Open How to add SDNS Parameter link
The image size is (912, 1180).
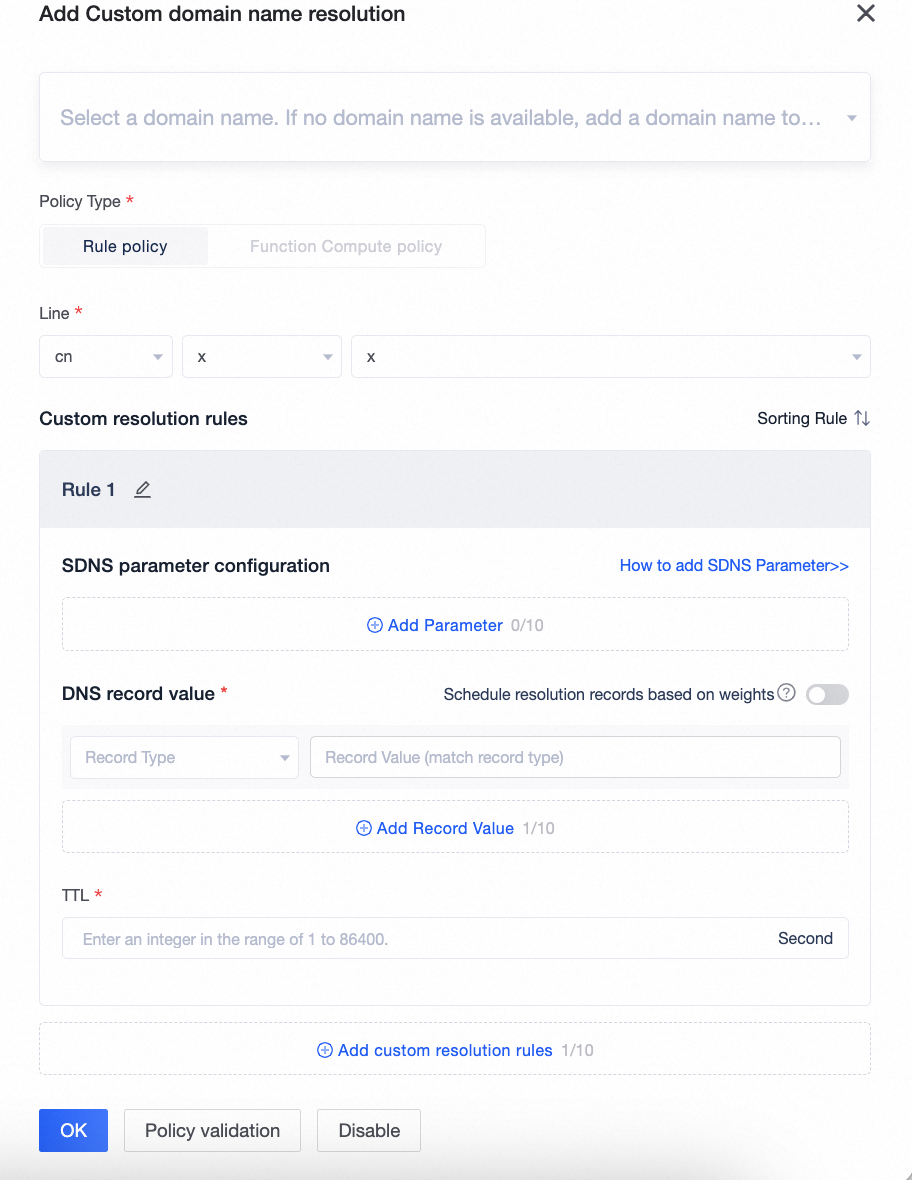coord(734,565)
